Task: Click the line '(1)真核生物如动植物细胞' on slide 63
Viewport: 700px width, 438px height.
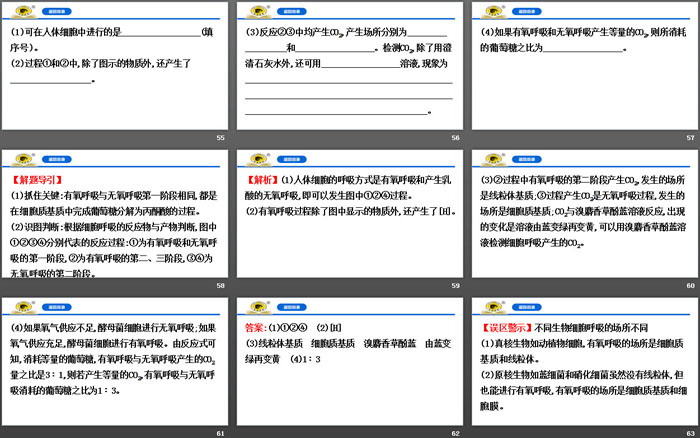Action: pos(582,343)
